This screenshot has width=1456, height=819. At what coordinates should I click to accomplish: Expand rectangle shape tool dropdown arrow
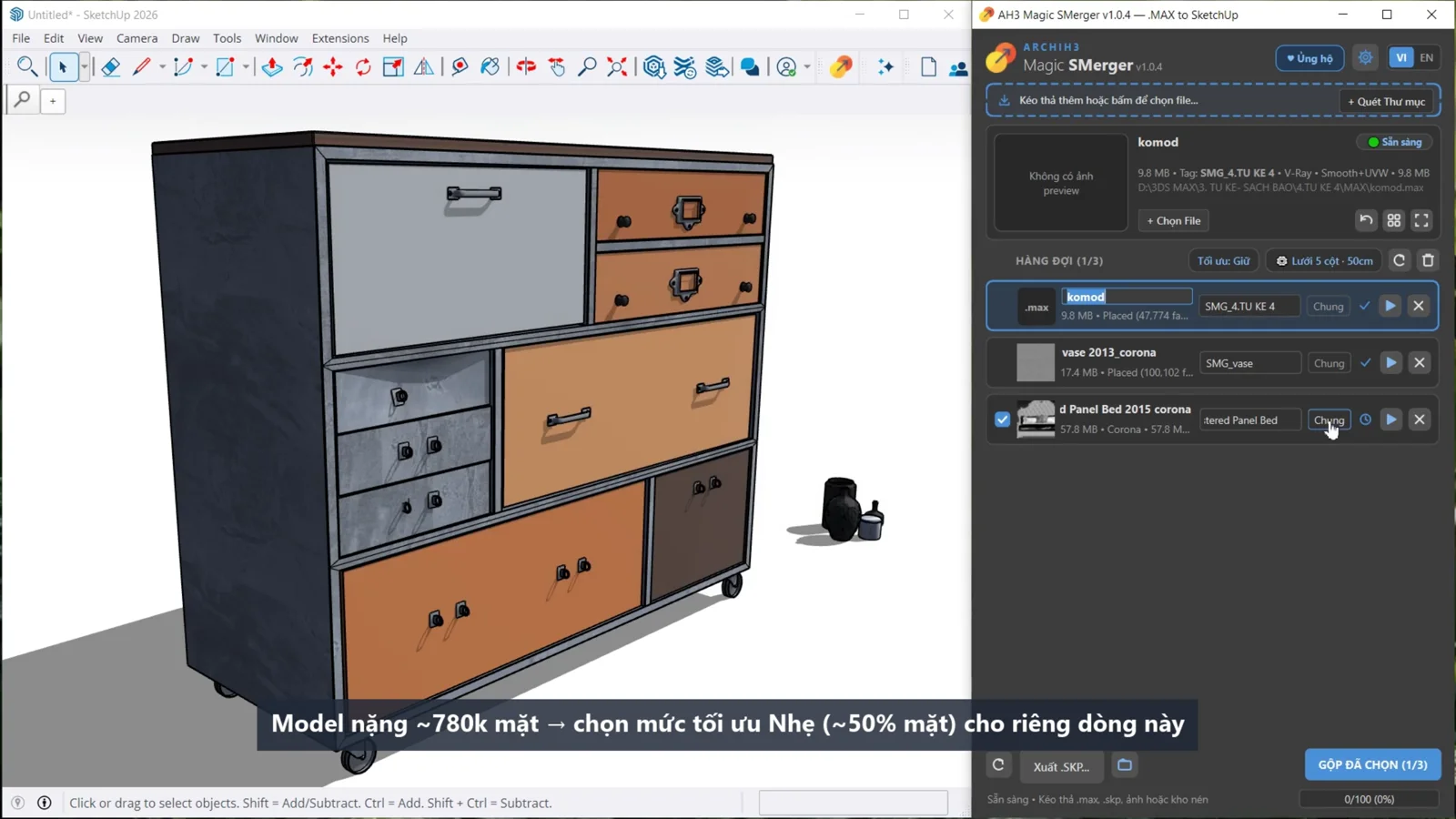click(x=246, y=66)
